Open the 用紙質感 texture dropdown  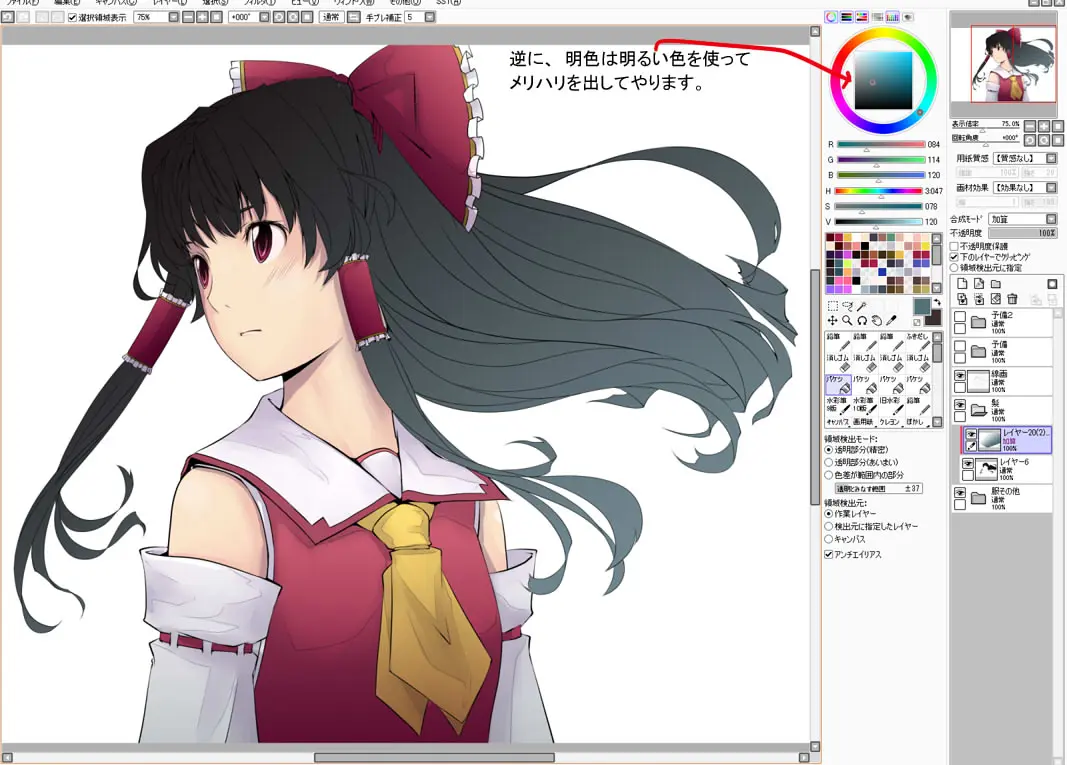tap(1051, 159)
